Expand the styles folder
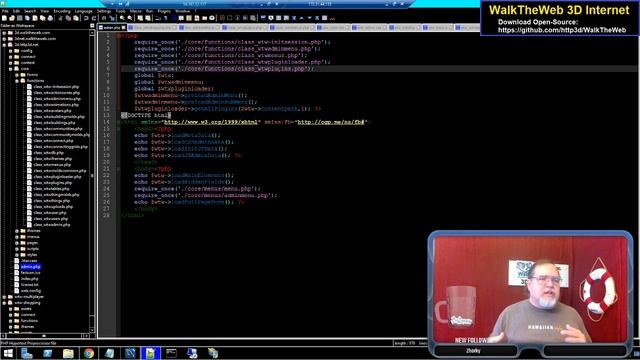Screen dimensions: 640x360 [x=17, y=255]
